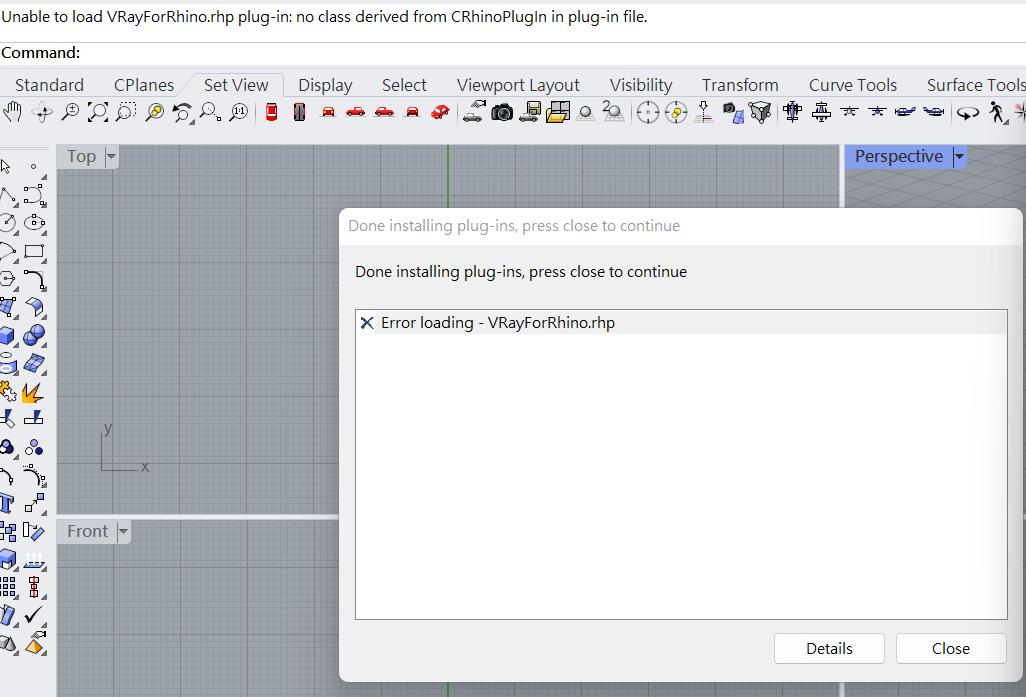This screenshot has width=1026, height=697.
Task: Select the 'Error loading - VRayForRhino.rhp' row
Action: pyautogui.click(x=681, y=323)
